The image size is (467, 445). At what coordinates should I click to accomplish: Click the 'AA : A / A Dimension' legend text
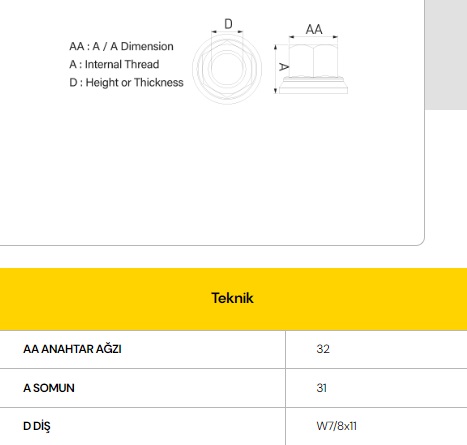[121, 46]
